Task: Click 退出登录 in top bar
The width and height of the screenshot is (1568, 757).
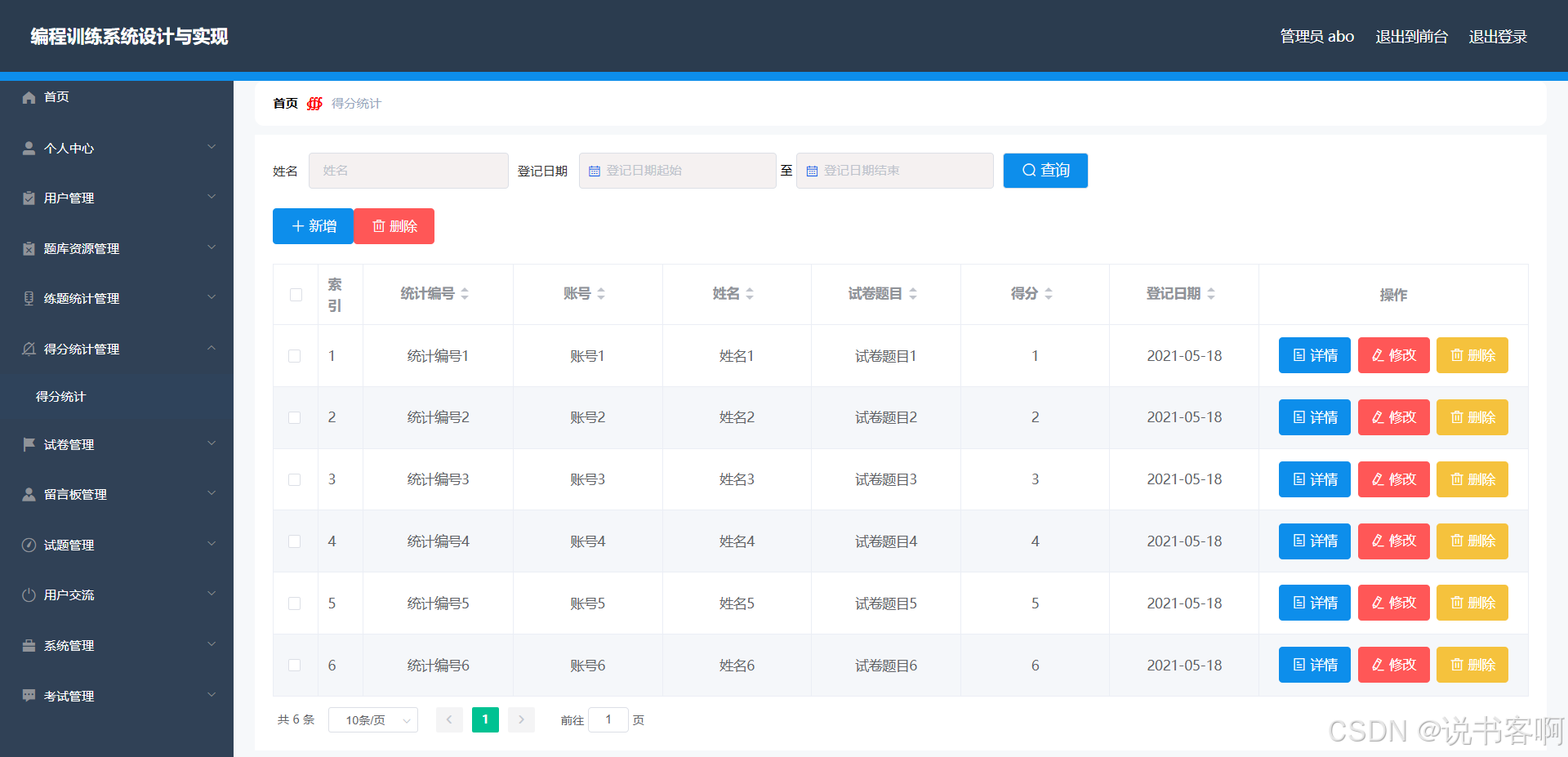Action: [x=1498, y=37]
